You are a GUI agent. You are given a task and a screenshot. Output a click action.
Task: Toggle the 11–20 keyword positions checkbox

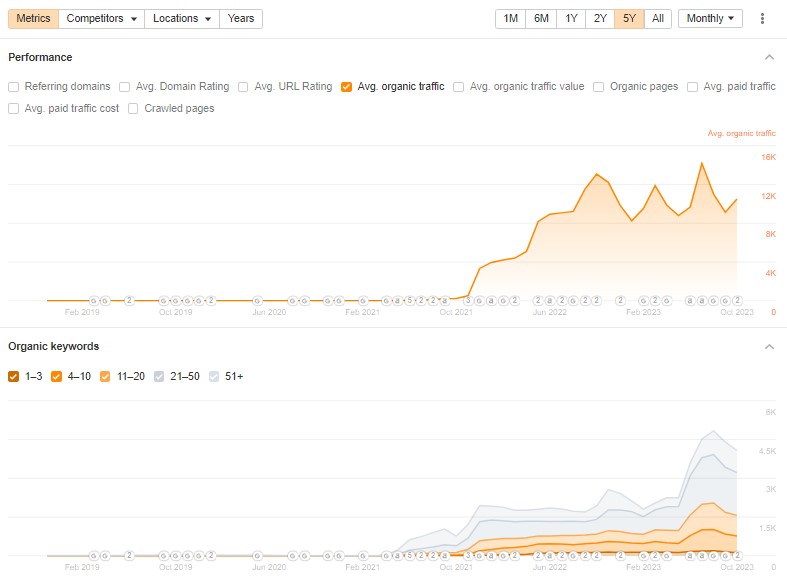(x=105, y=376)
